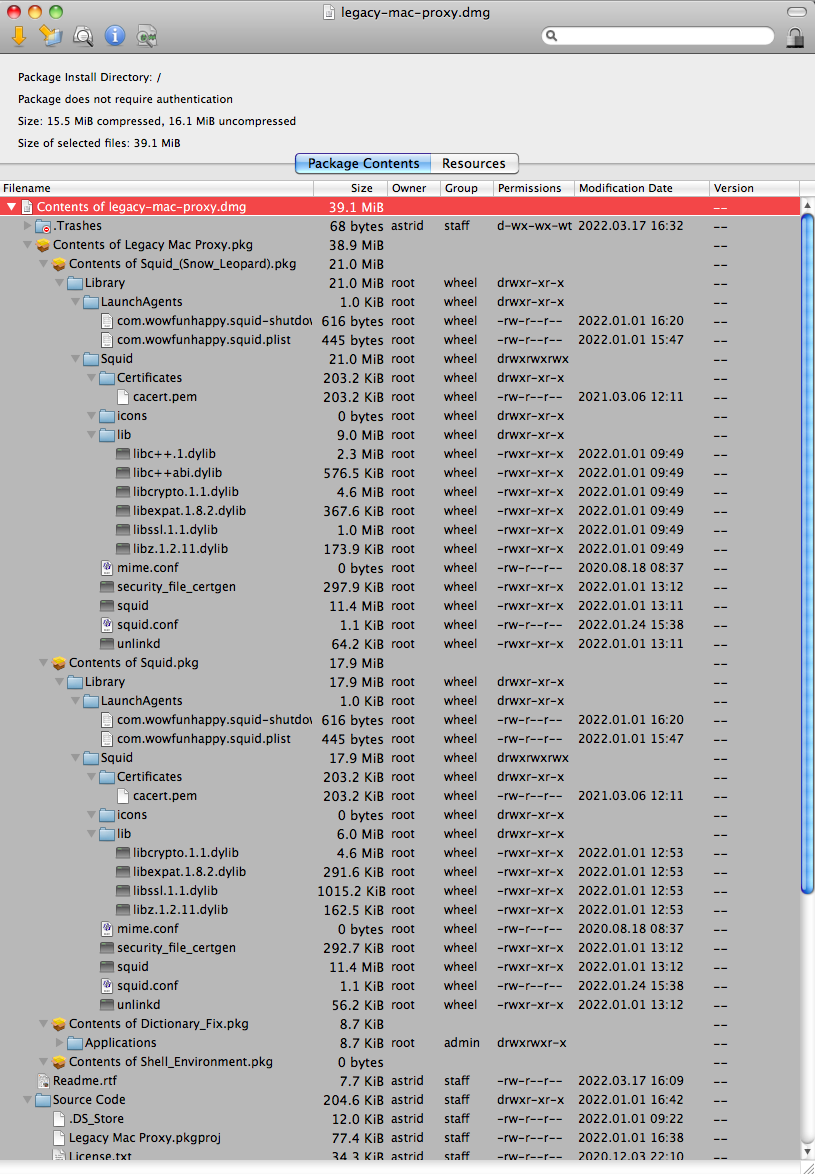The width and height of the screenshot is (815, 1174).
Task: Sort by the Filename column header
Action: [156, 188]
